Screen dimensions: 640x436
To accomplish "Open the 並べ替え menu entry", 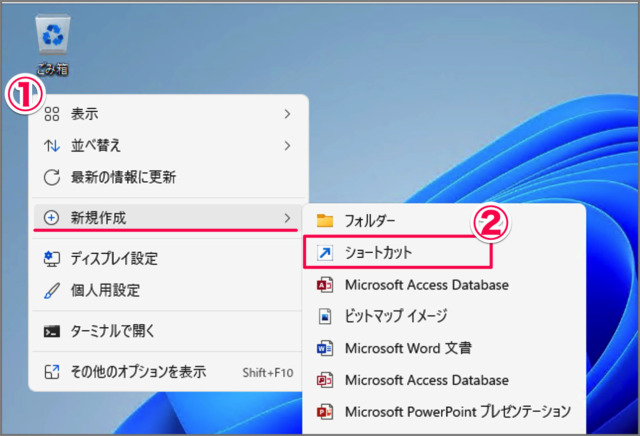I will [168, 146].
